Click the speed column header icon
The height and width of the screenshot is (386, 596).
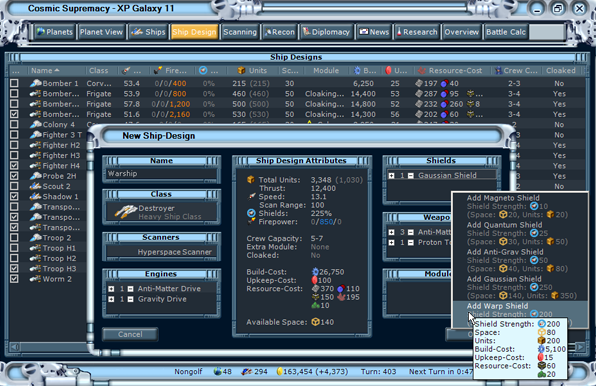[126, 71]
